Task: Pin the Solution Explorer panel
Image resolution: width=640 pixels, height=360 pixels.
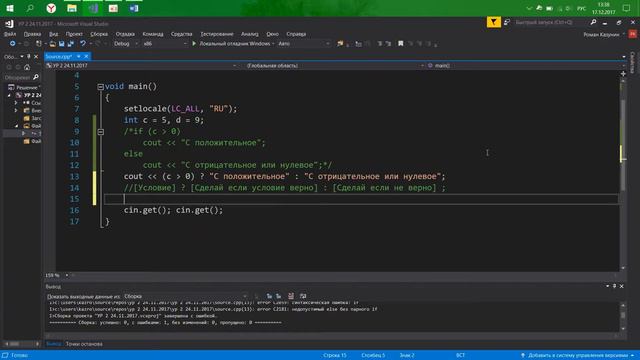Action: coord(29,56)
